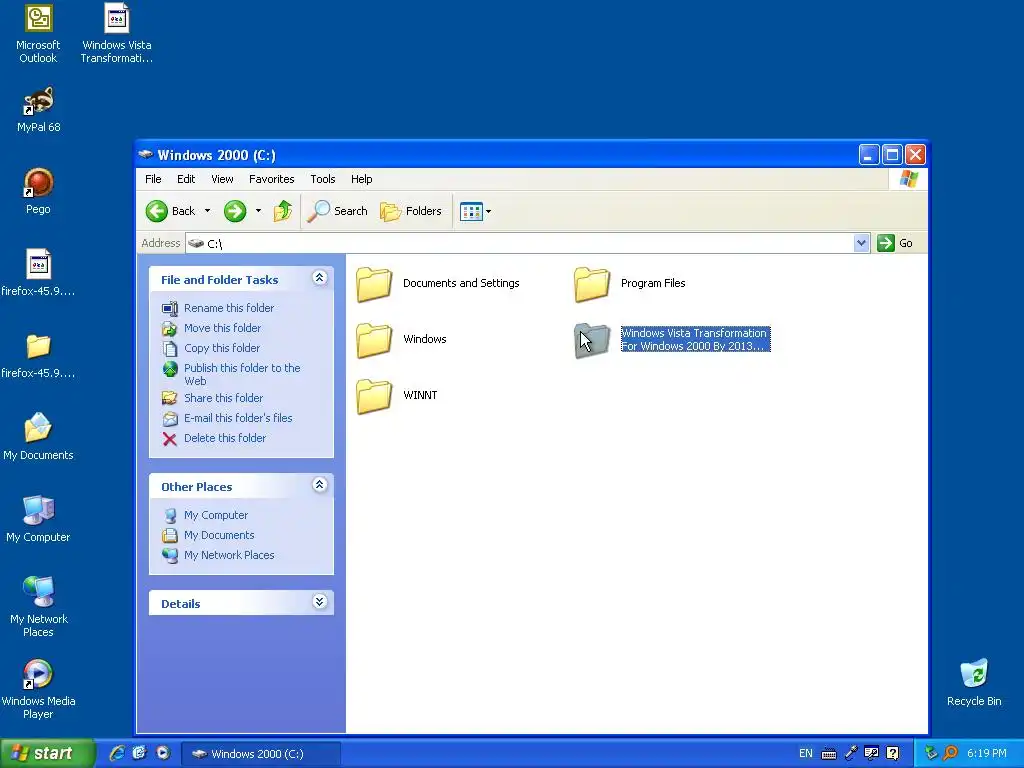Screen dimensions: 1024x768
Task: Click Move this folder link
Action: [222, 328]
